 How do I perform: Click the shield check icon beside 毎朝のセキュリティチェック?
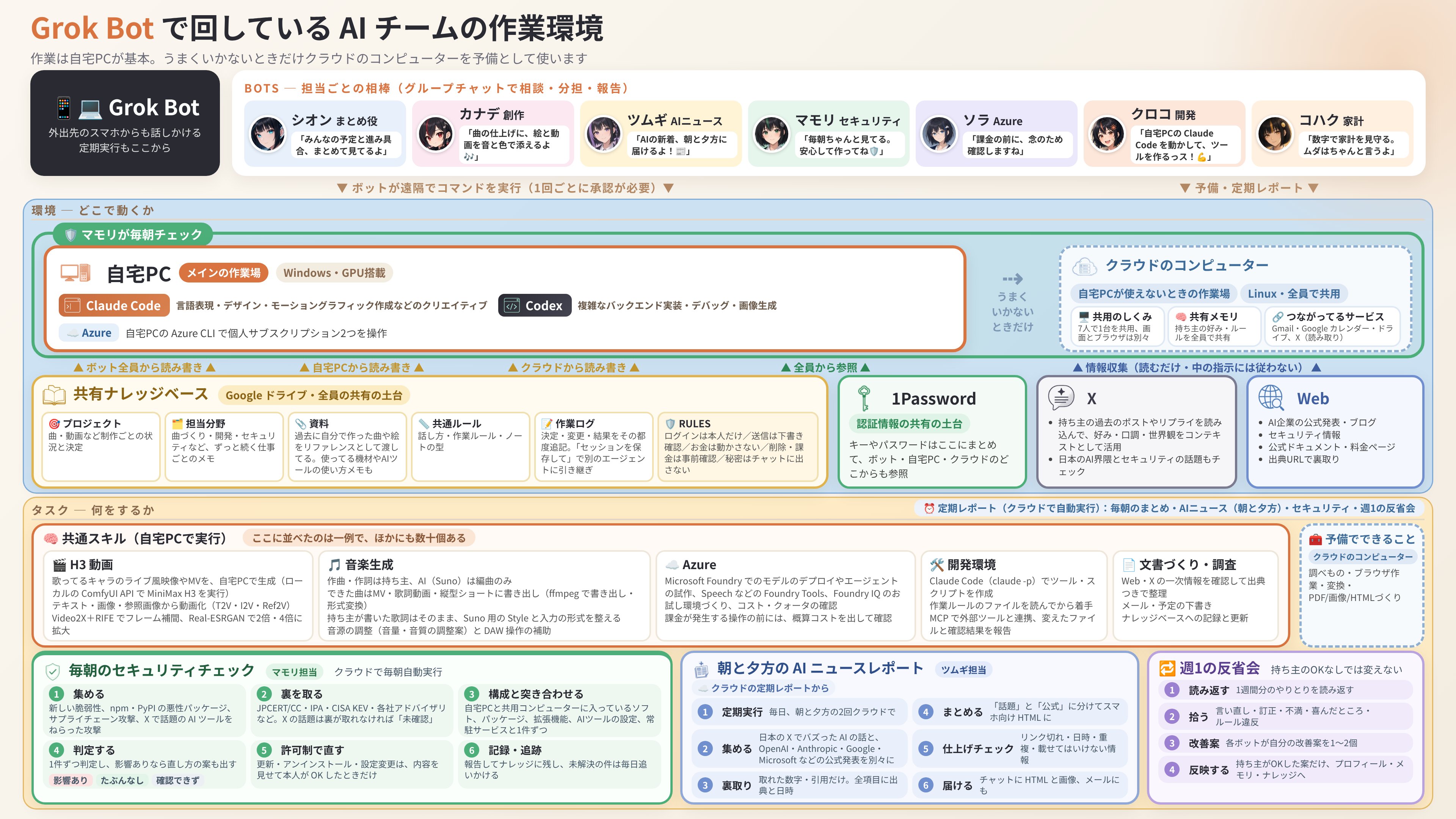[53, 671]
